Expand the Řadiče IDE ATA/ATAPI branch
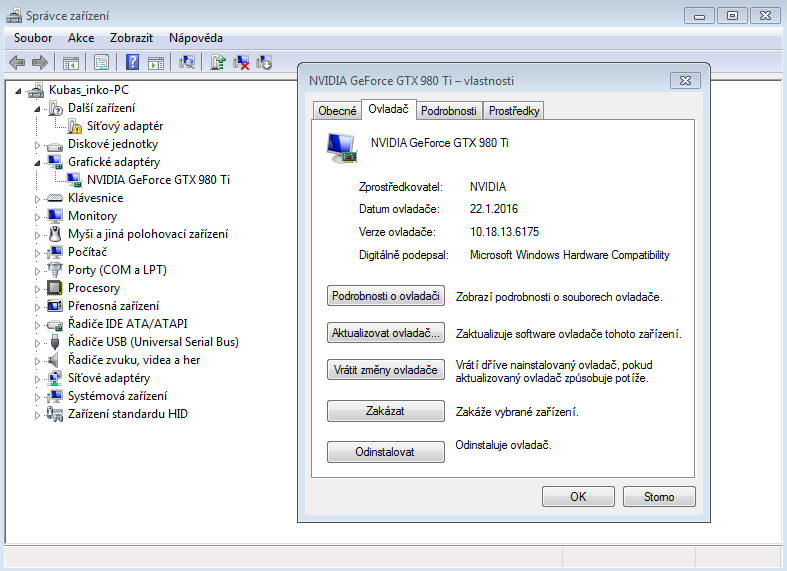Screen dimensions: 787x571 tap(37, 325)
